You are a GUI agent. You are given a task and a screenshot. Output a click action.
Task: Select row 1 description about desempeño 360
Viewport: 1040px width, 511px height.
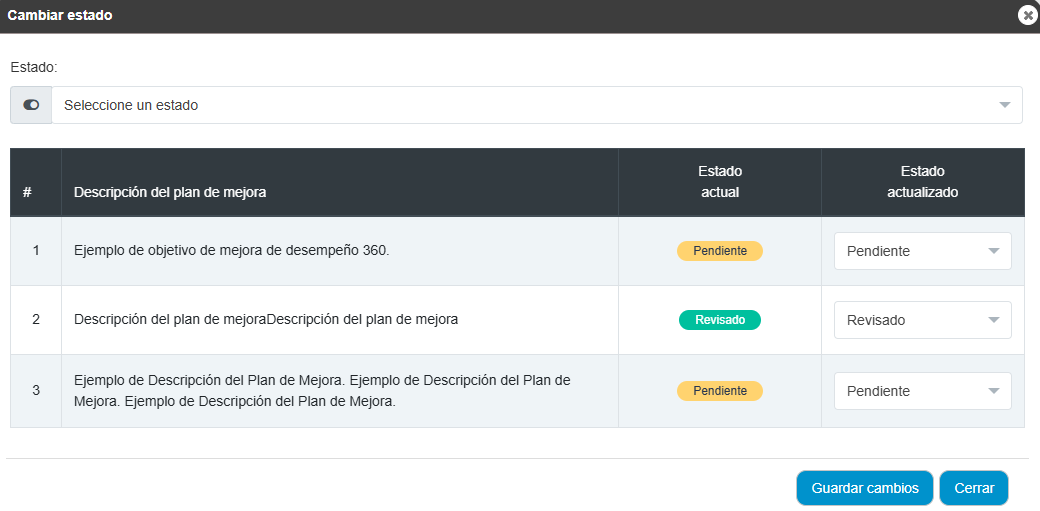pyautogui.click(x=232, y=251)
